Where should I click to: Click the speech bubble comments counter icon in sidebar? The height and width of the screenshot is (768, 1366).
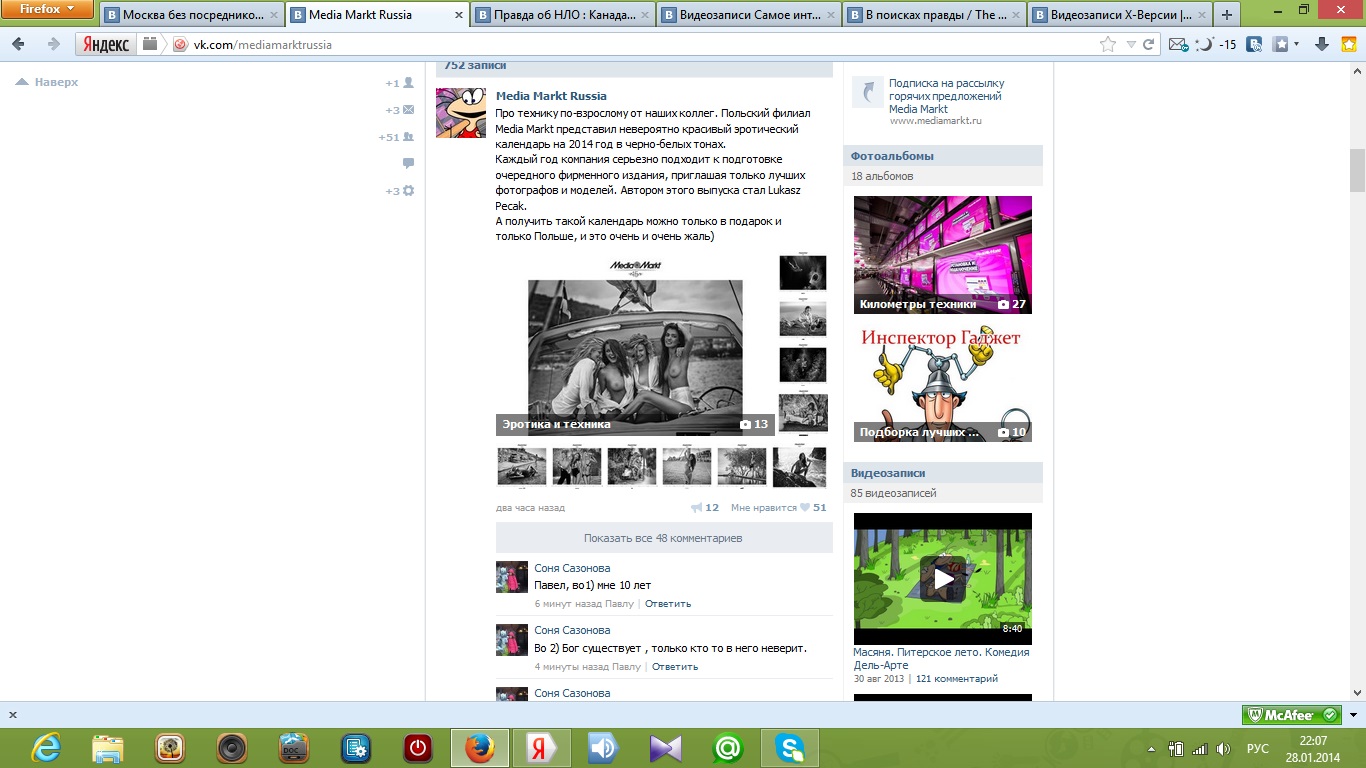coord(408,163)
